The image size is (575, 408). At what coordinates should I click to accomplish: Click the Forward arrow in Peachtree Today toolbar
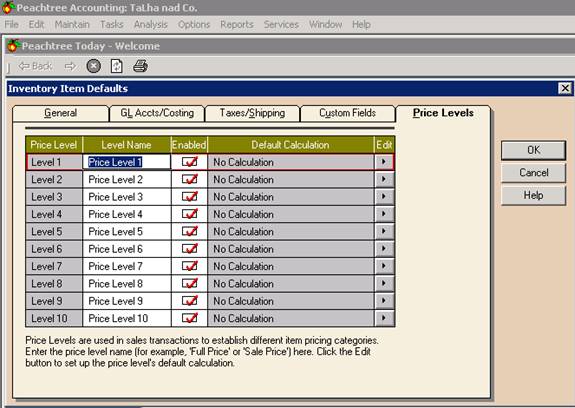click(x=70, y=66)
